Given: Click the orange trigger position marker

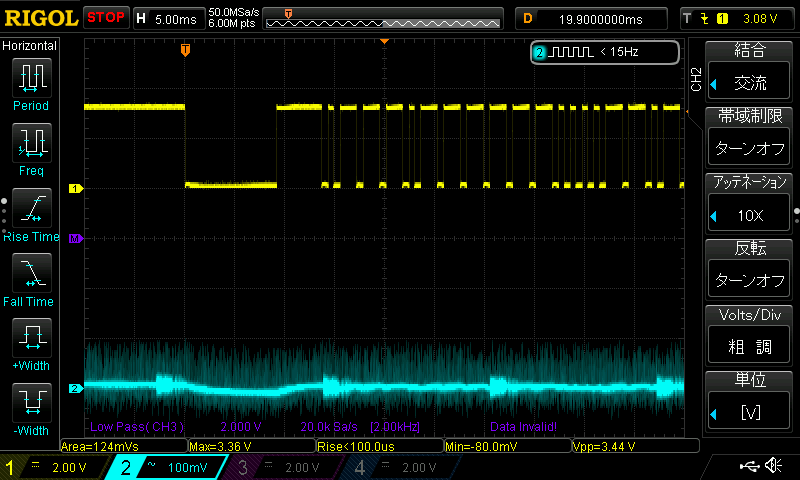Looking at the screenshot, I should click(x=185, y=49).
